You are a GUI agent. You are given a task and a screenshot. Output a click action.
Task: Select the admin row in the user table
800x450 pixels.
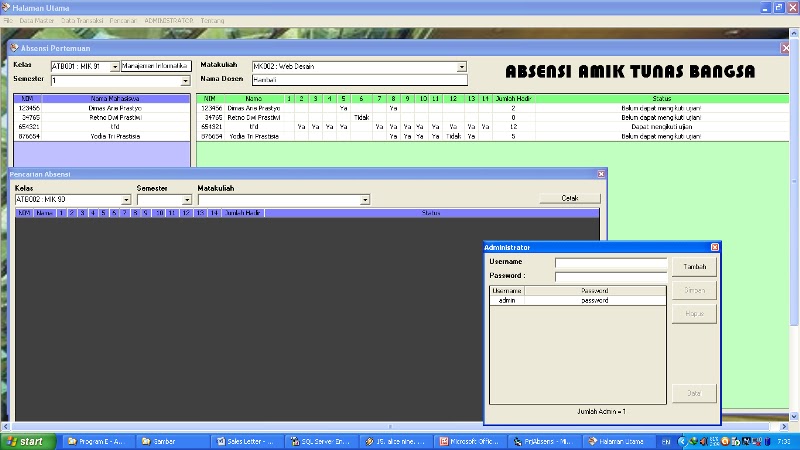coord(578,301)
